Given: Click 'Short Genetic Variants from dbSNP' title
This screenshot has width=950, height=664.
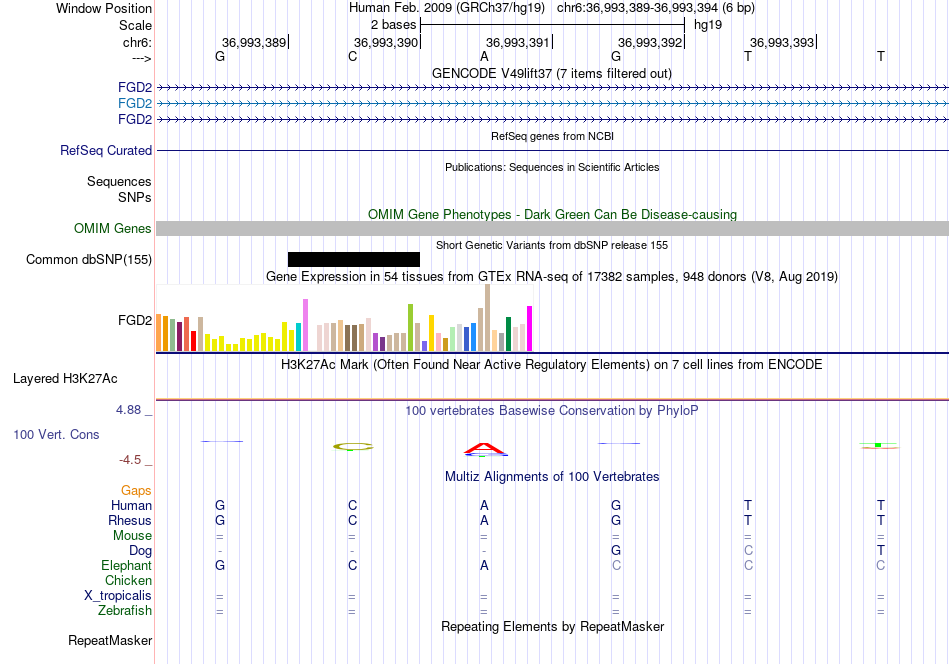Looking at the screenshot, I should [552, 245].
